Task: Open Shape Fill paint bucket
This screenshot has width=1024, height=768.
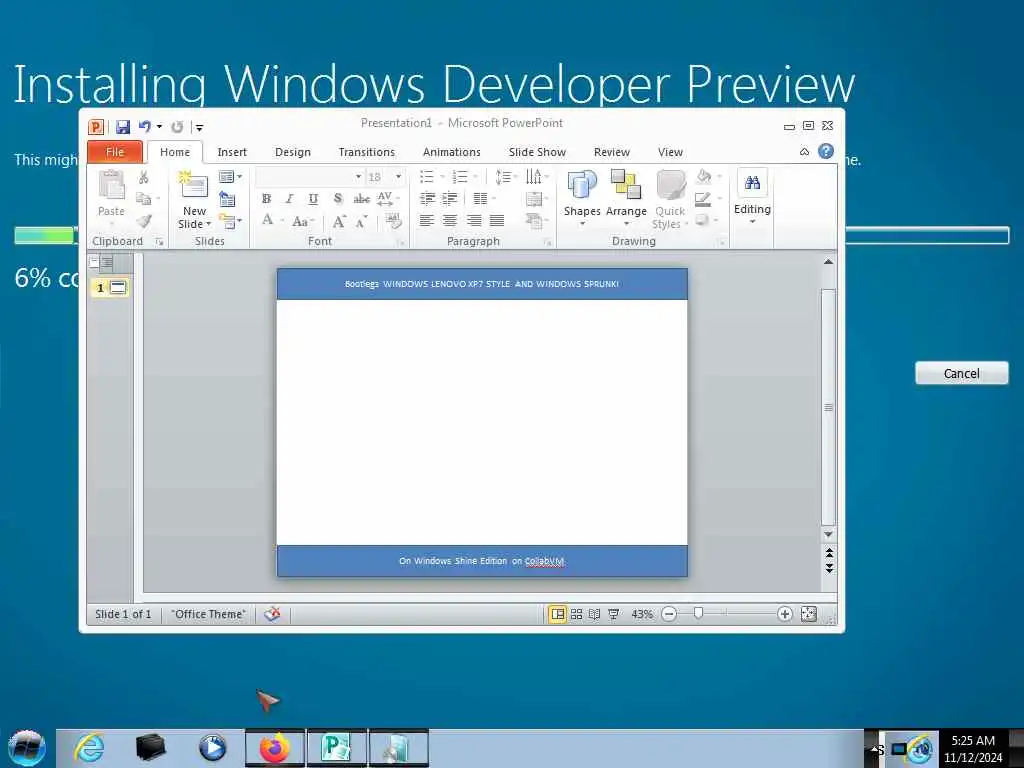Action: coord(704,176)
